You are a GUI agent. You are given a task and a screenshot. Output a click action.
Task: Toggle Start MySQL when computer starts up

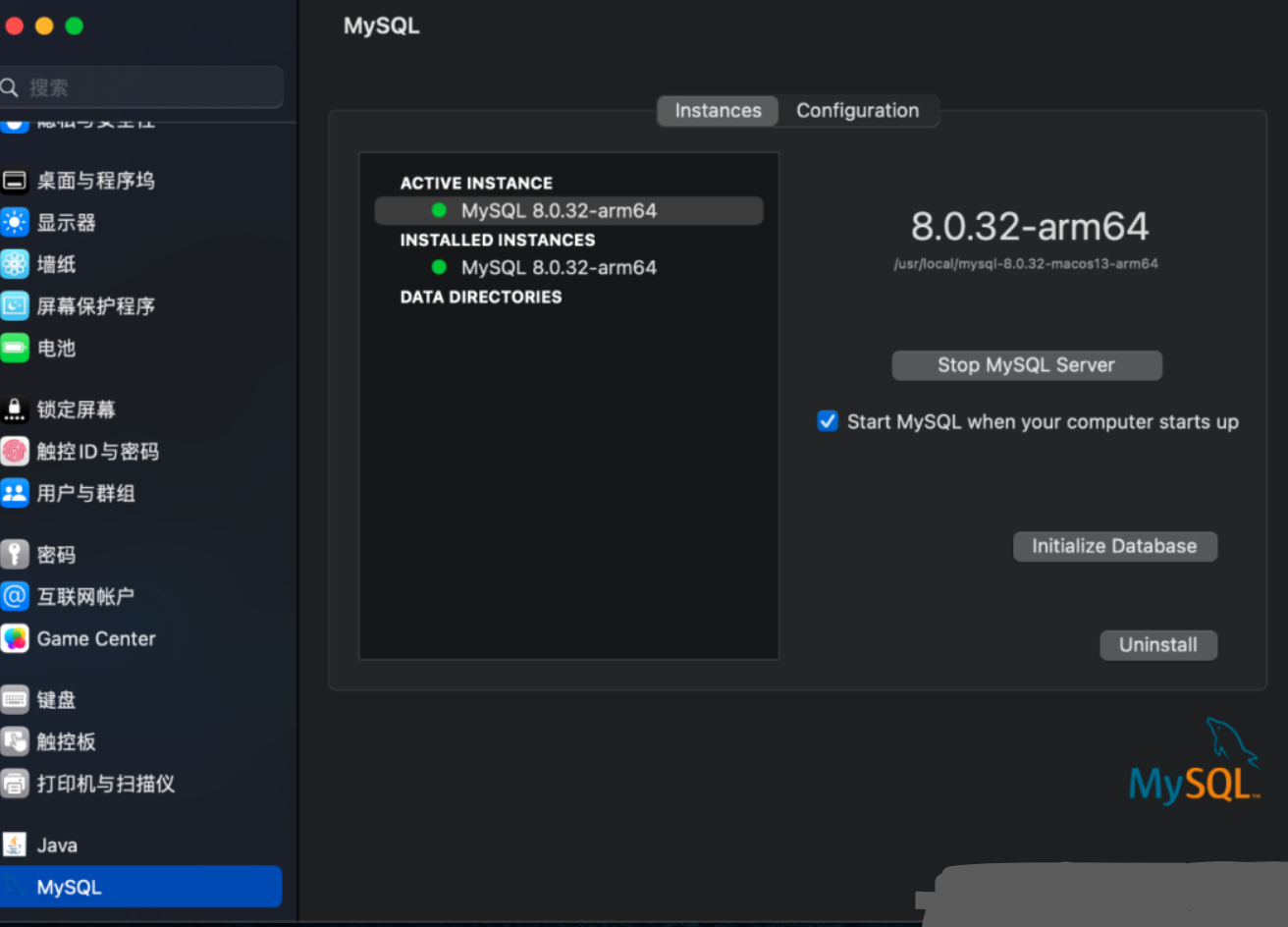pyautogui.click(x=828, y=421)
